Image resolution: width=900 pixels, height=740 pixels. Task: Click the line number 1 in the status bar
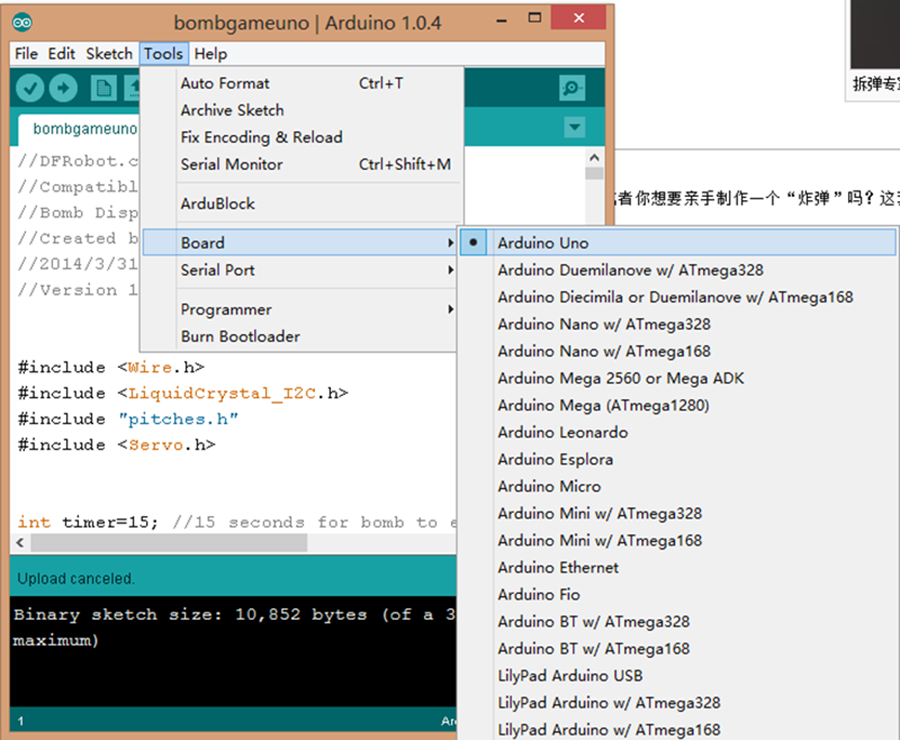pos(21,721)
